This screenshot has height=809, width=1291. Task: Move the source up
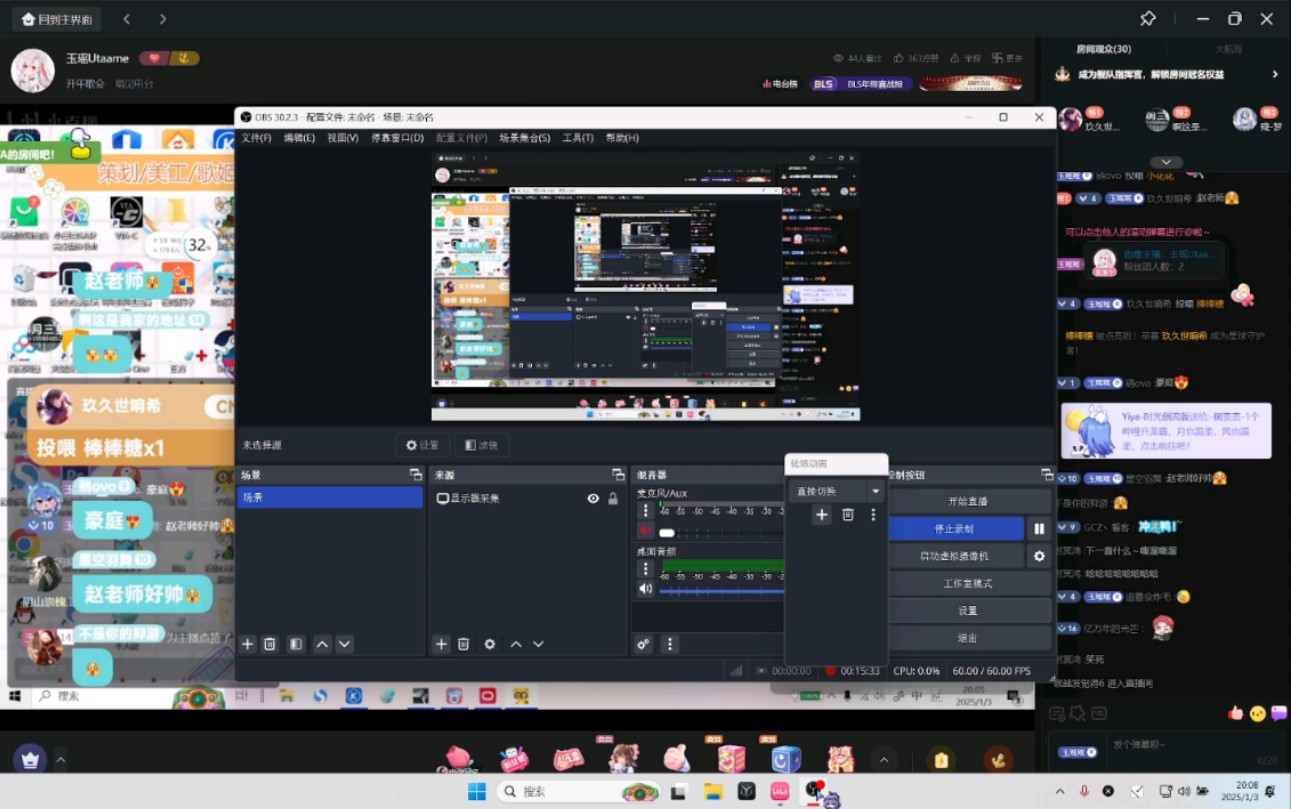coord(516,644)
